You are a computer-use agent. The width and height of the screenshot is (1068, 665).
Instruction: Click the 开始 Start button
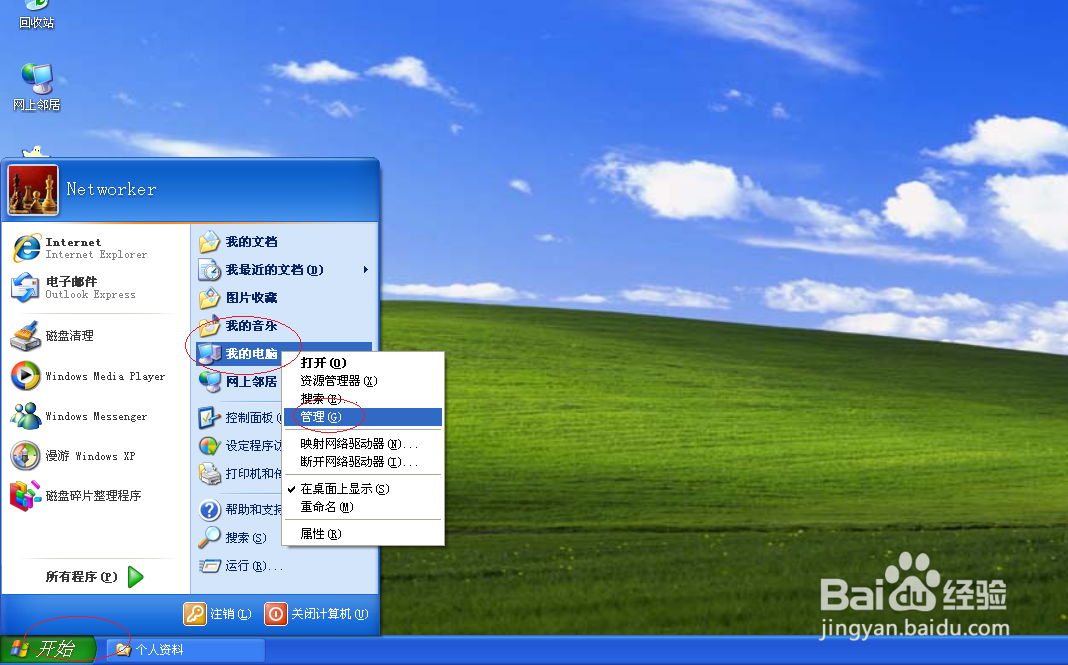click(48, 649)
